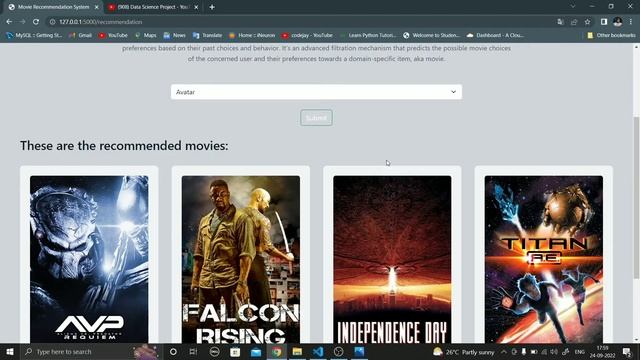Open Visual Studio Code on taskbar
This screenshot has height=360, width=640.
pos(318,351)
